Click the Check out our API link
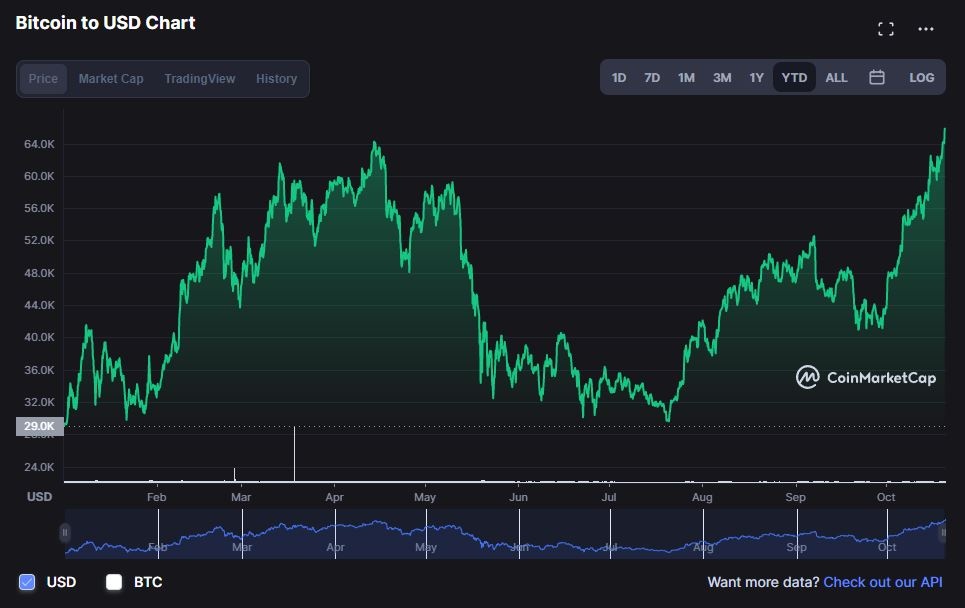965x608 pixels. 882,582
